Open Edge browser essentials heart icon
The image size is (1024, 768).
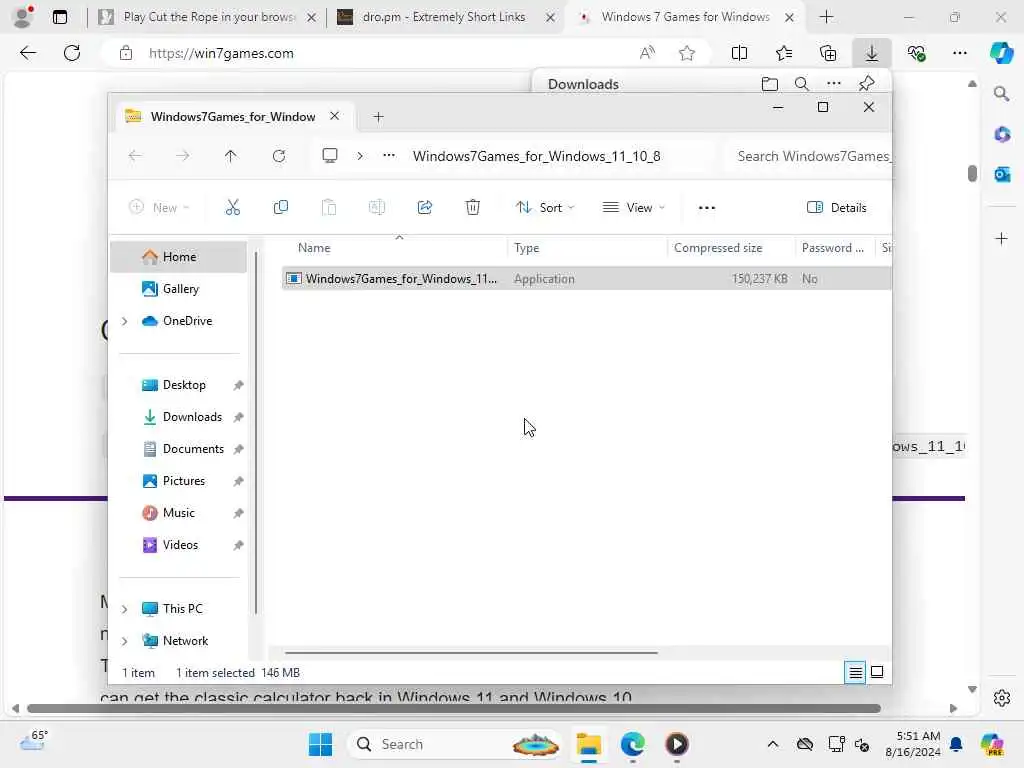tap(916, 54)
